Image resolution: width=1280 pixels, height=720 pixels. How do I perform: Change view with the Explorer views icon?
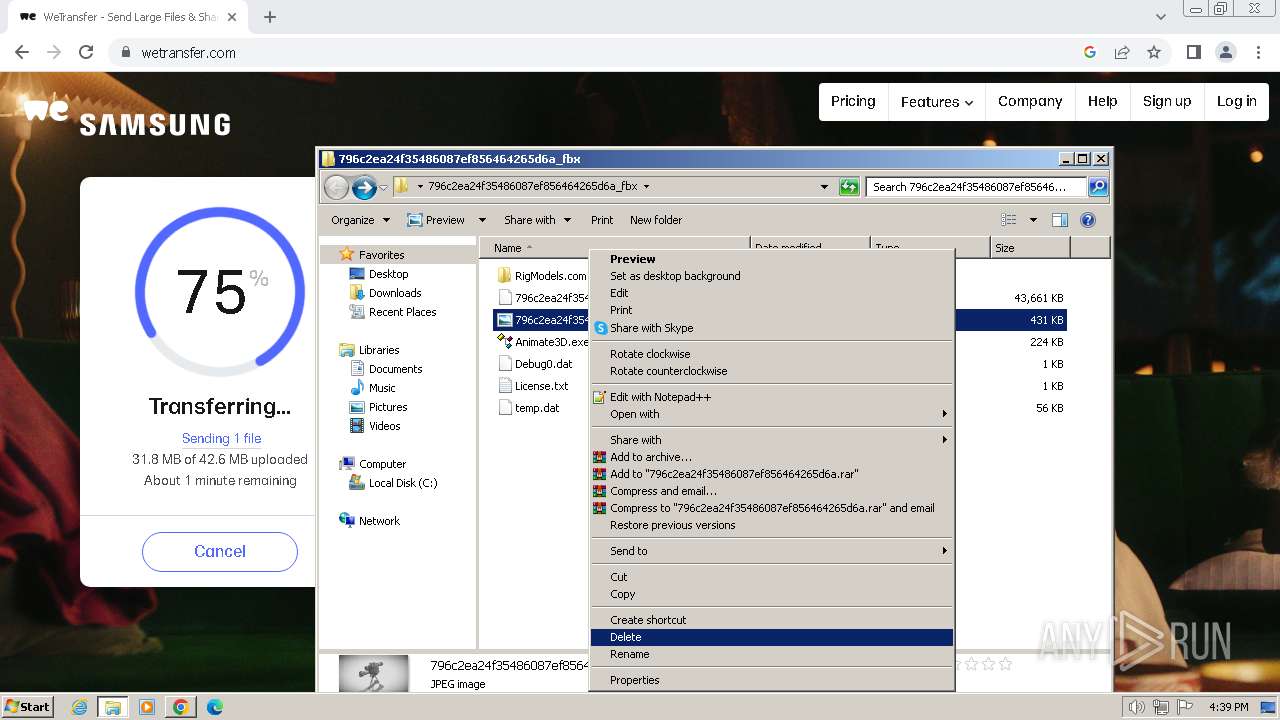[x=1009, y=220]
